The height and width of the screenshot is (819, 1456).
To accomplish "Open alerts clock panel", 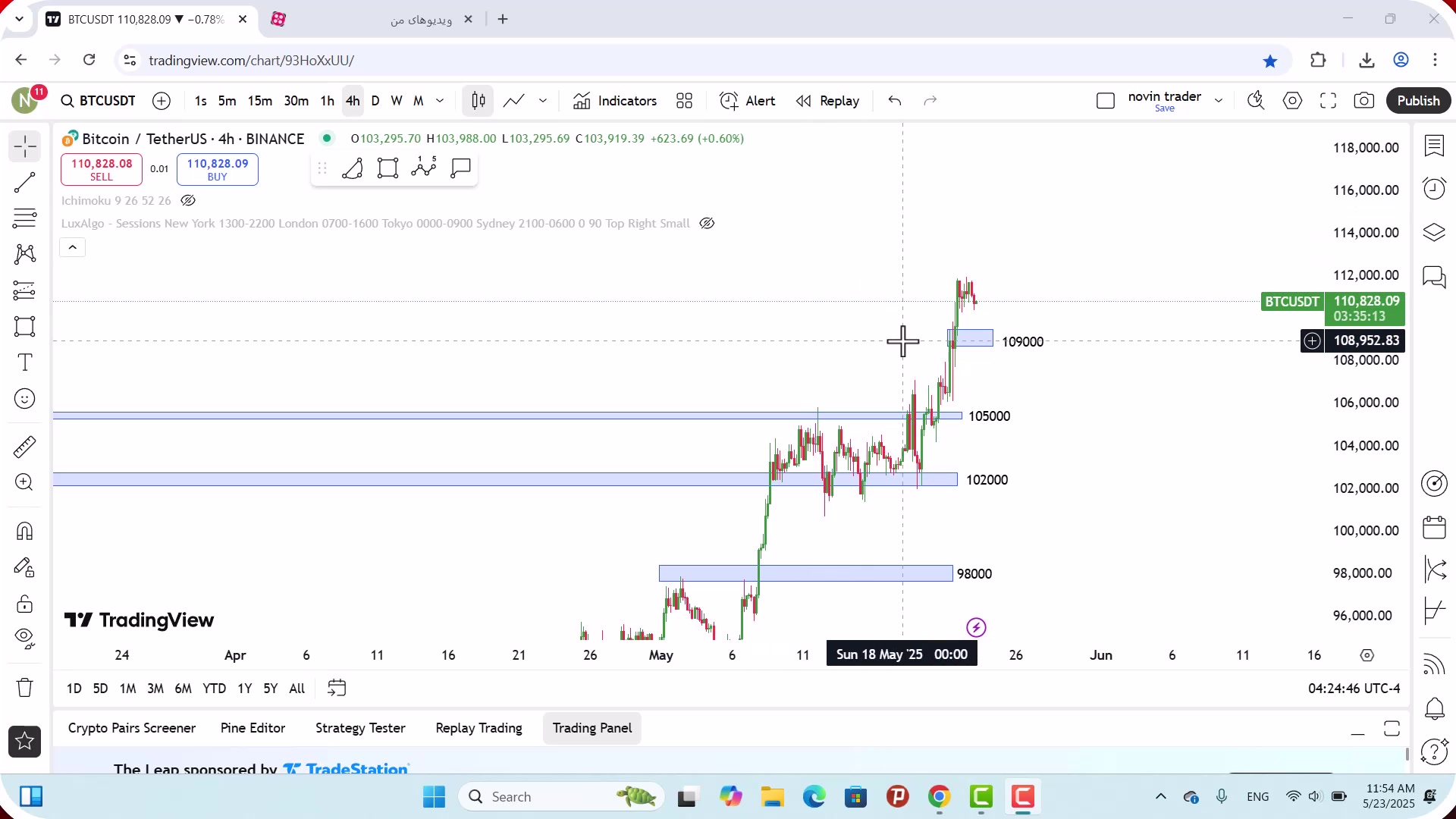I will [1434, 189].
